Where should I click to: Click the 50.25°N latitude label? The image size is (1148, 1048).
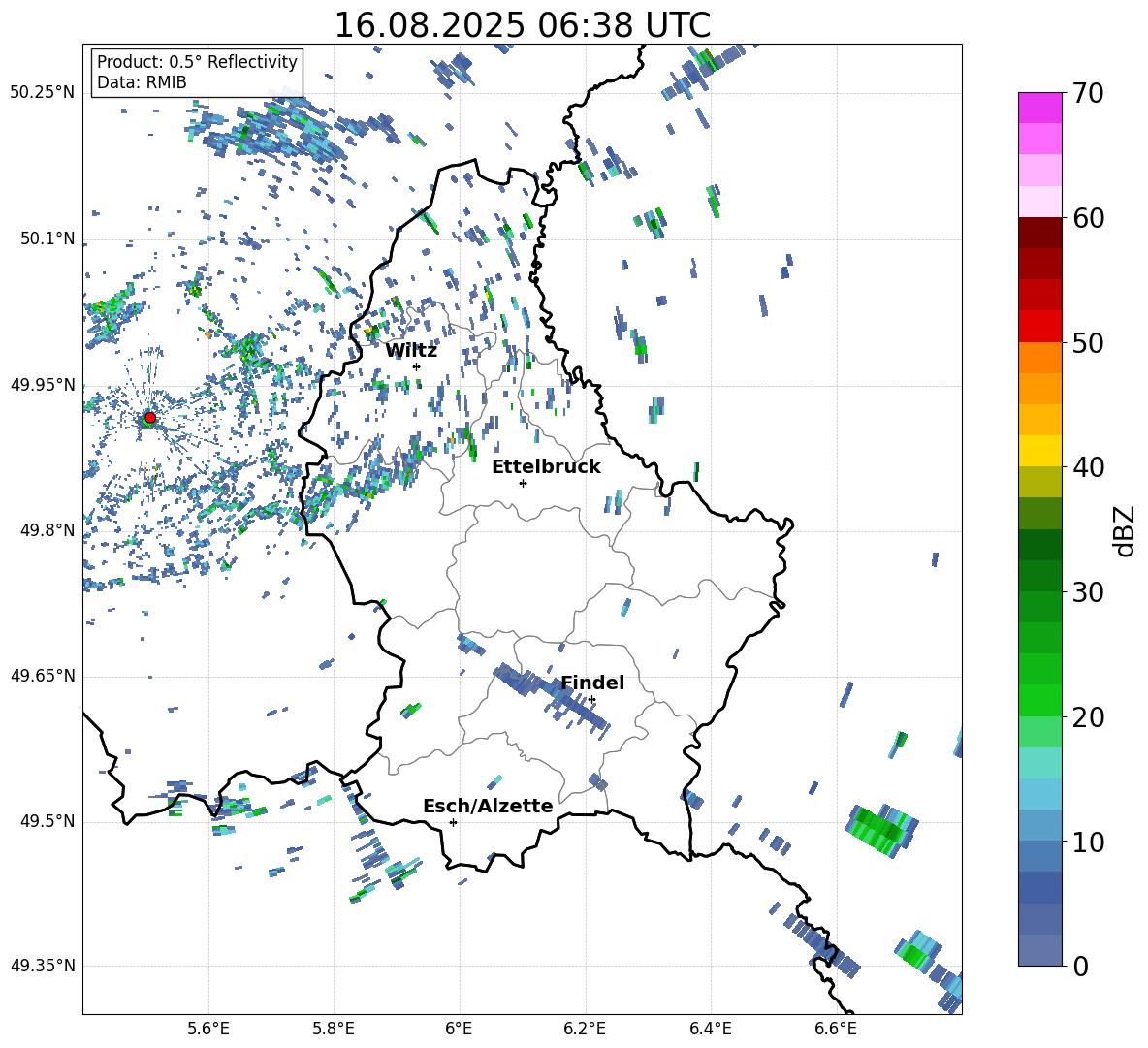point(43,93)
